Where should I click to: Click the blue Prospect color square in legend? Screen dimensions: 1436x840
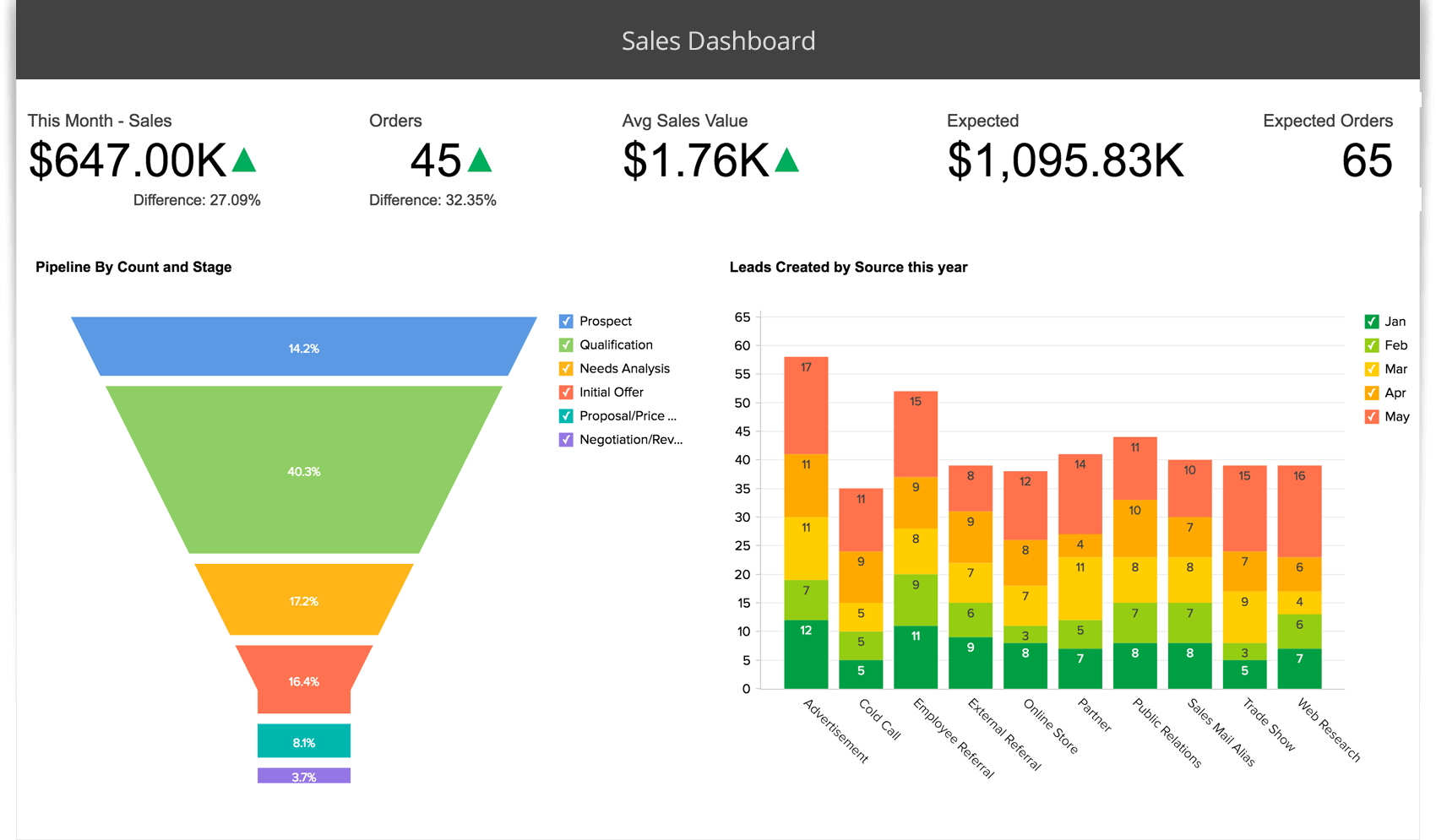click(566, 321)
